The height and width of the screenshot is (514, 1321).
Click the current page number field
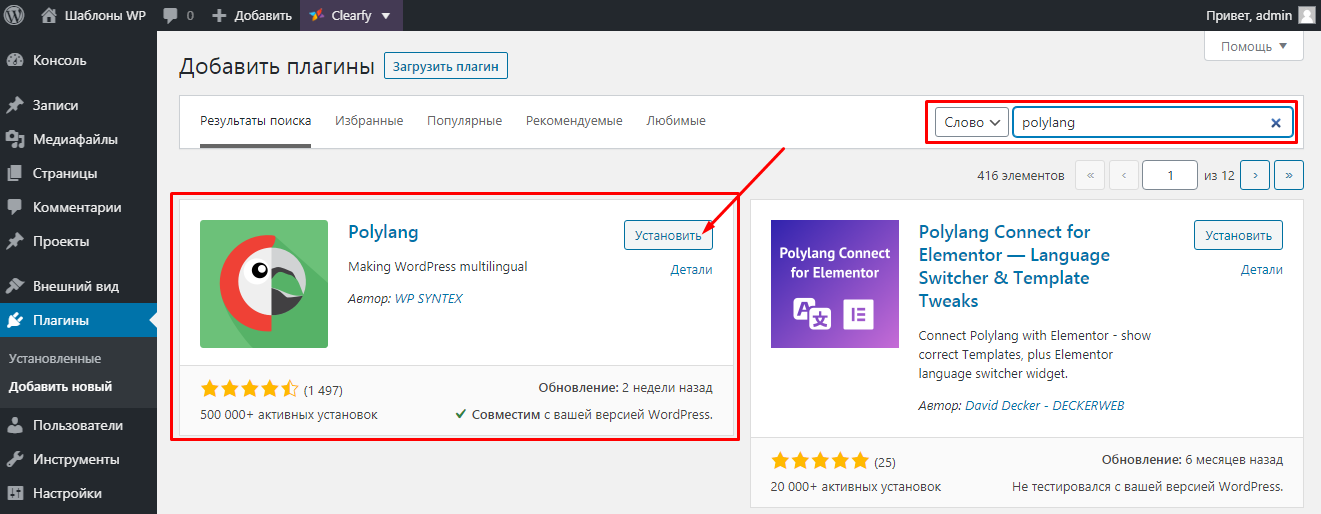point(1169,175)
